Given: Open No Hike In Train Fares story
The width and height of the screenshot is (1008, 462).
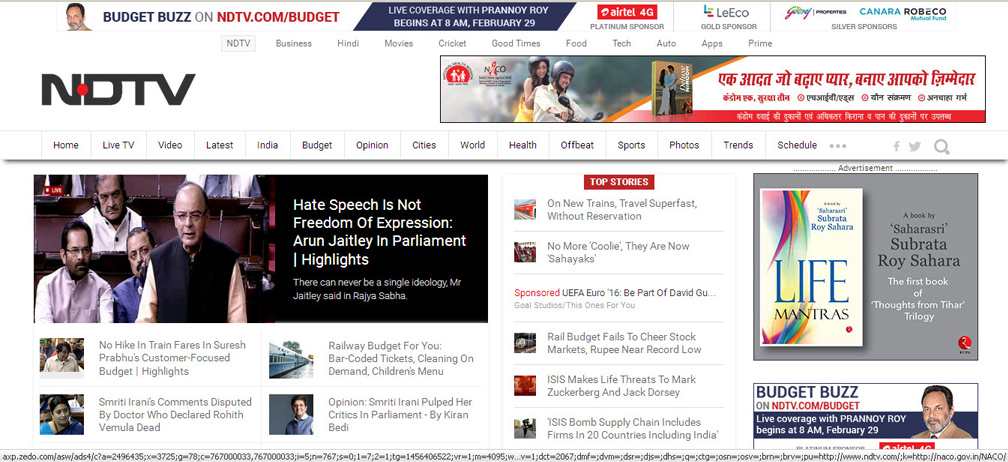Looking at the screenshot, I should click(x=172, y=358).
